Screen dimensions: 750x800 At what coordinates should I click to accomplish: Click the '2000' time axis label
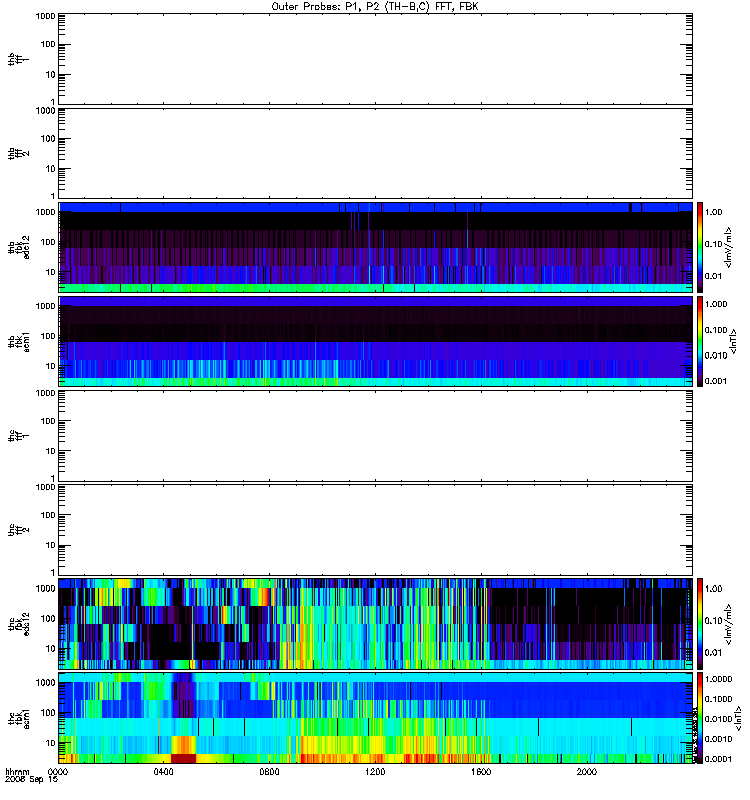pos(587,772)
